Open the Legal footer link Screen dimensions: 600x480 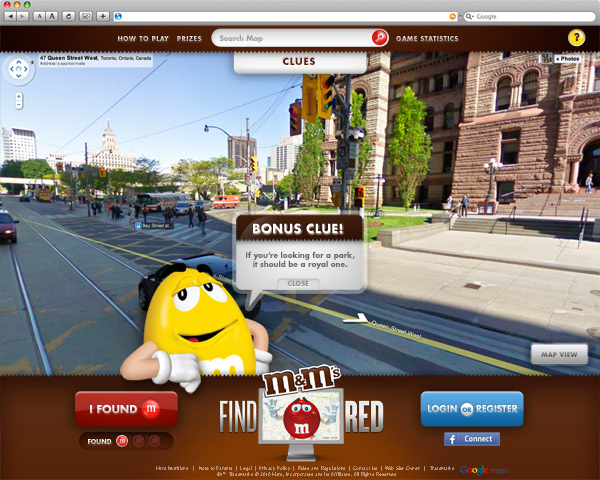[246, 468]
